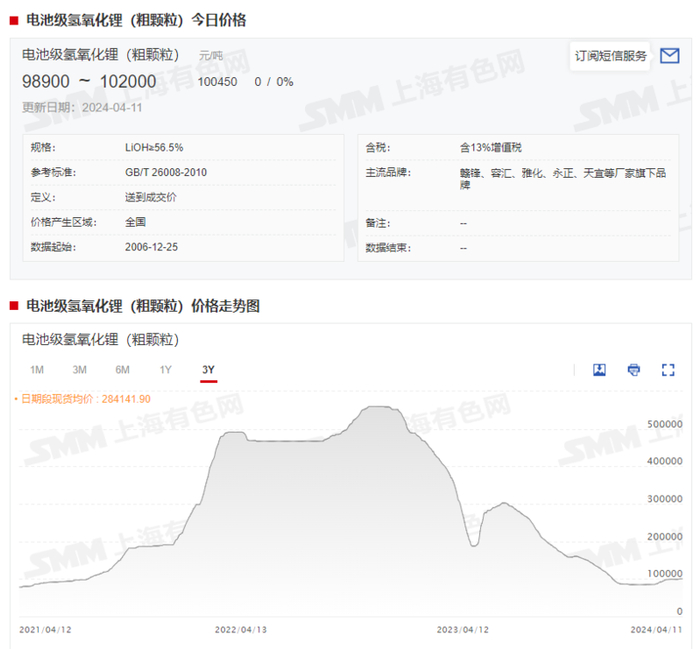Screen dimensions: 700x649
Task: Select the 1Y time range tab
Action: 165,370
